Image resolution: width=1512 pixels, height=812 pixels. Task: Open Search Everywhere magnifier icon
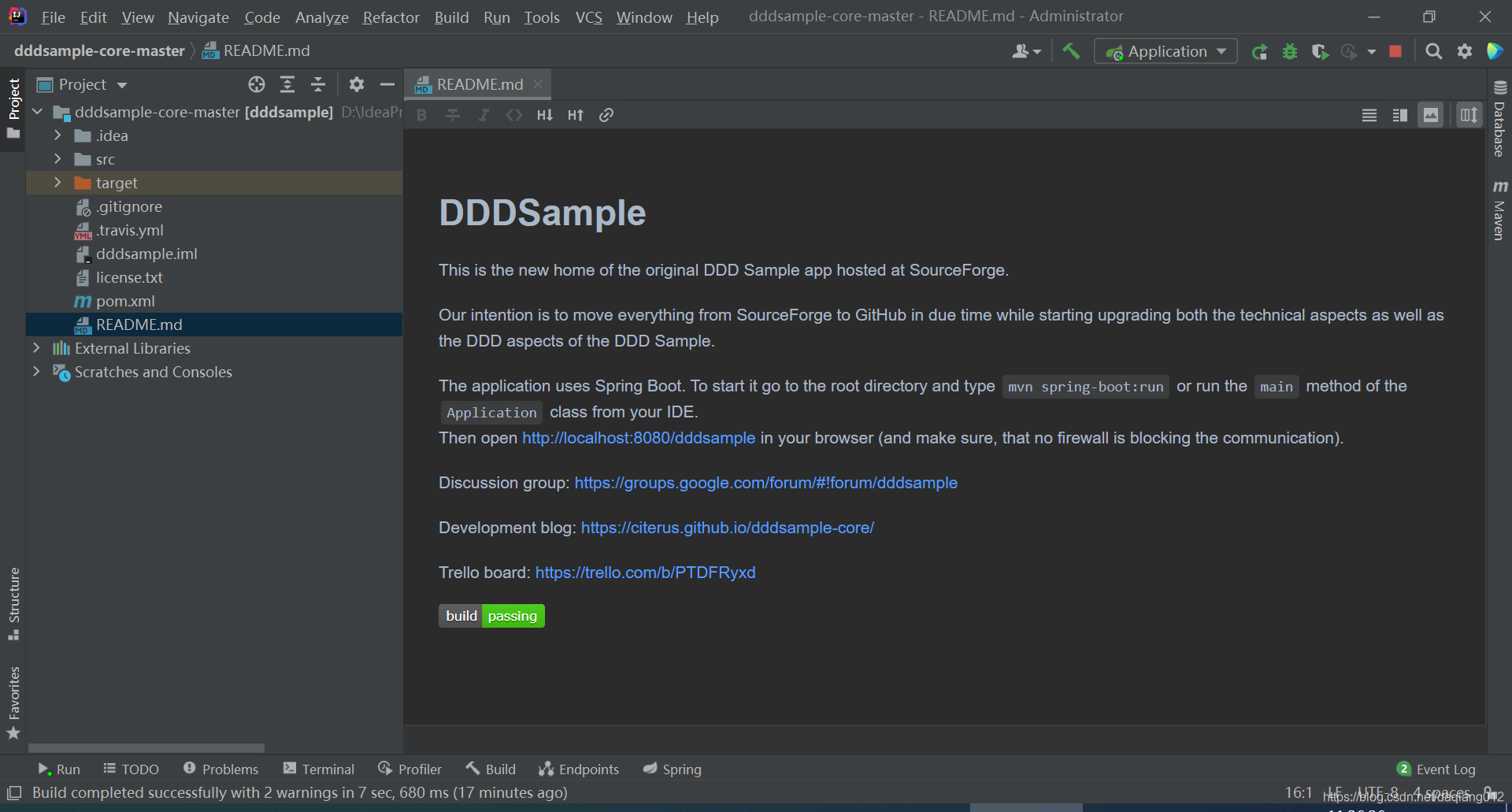coord(1434,51)
